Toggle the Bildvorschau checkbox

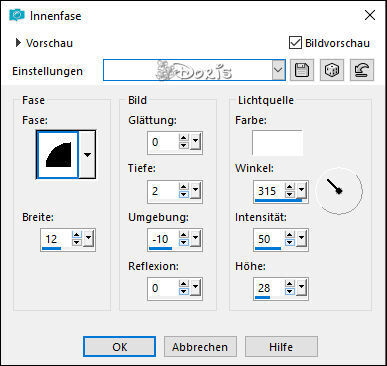(295, 43)
